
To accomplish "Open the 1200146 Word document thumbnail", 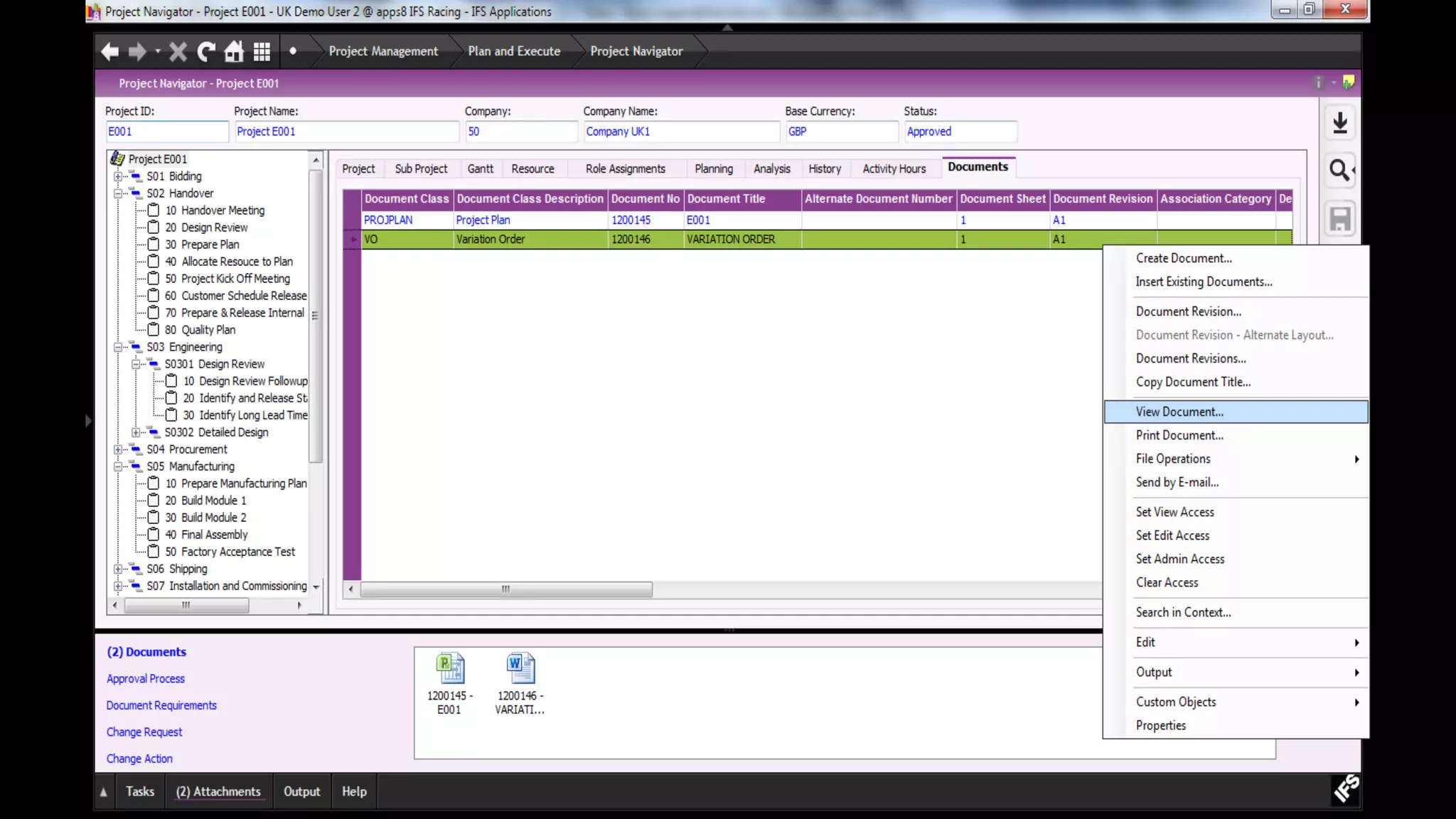I will coord(520,669).
